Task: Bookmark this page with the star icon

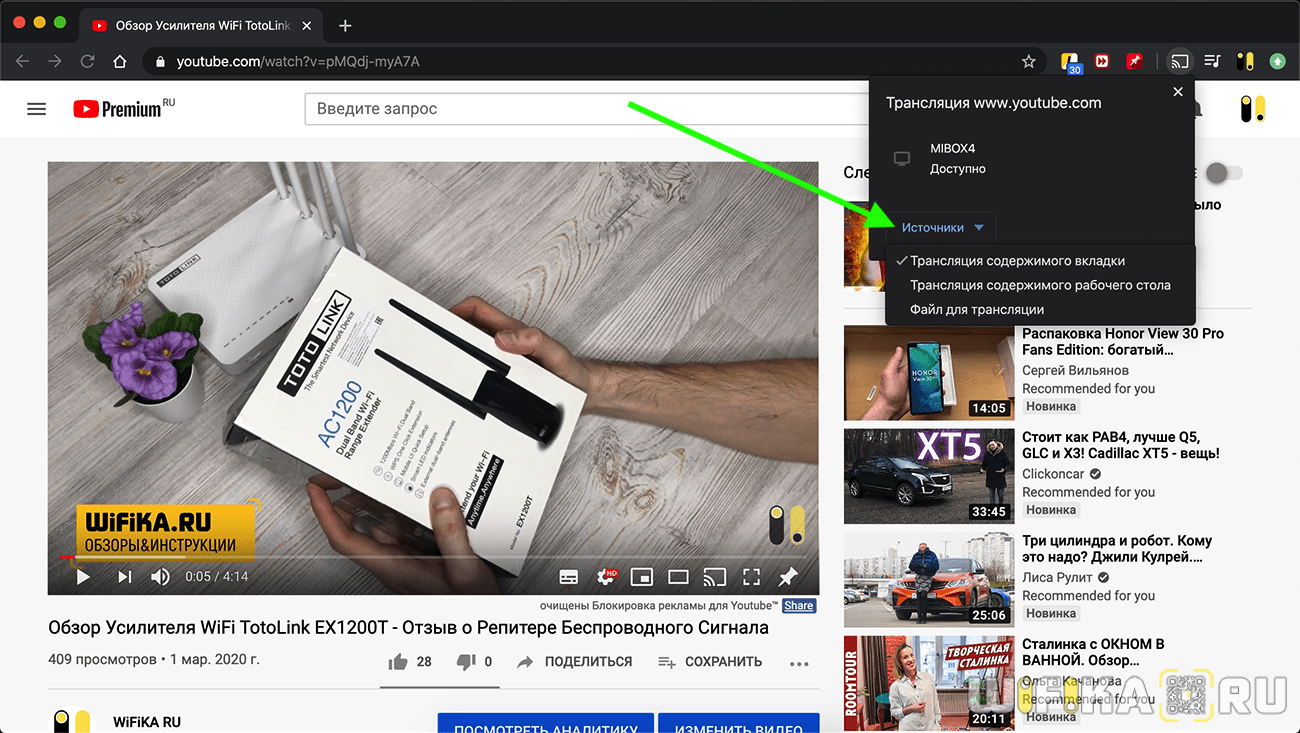Action: pos(1028,62)
